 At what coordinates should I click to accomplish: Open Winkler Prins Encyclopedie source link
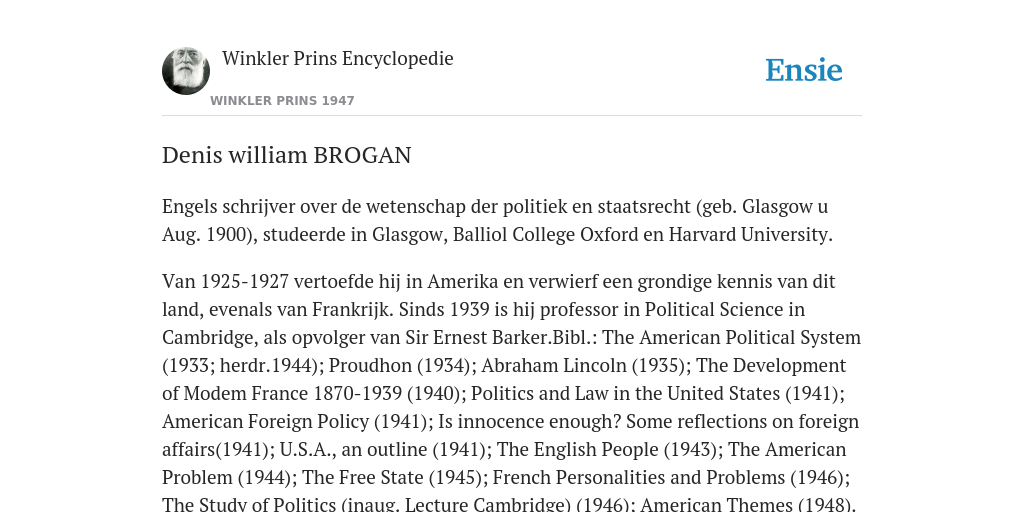pyautogui.click(x=338, y=58)
